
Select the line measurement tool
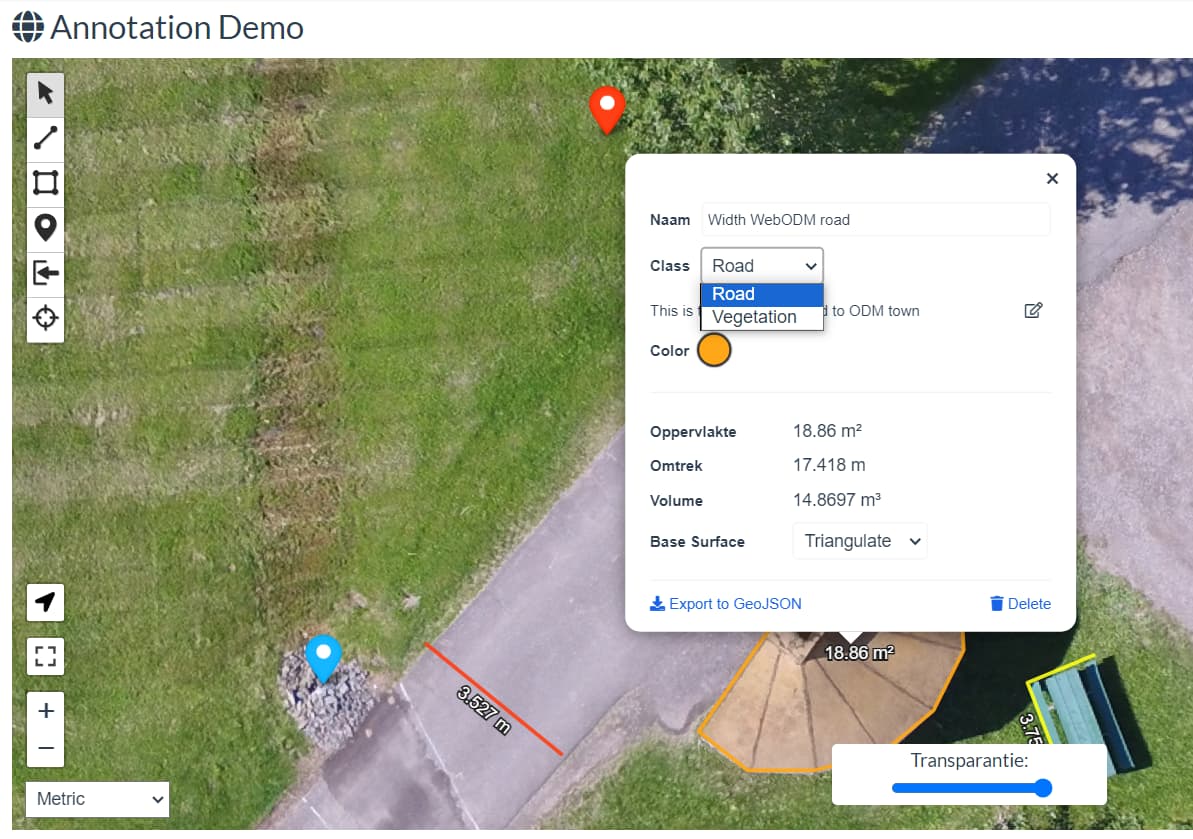pos(45,138)
